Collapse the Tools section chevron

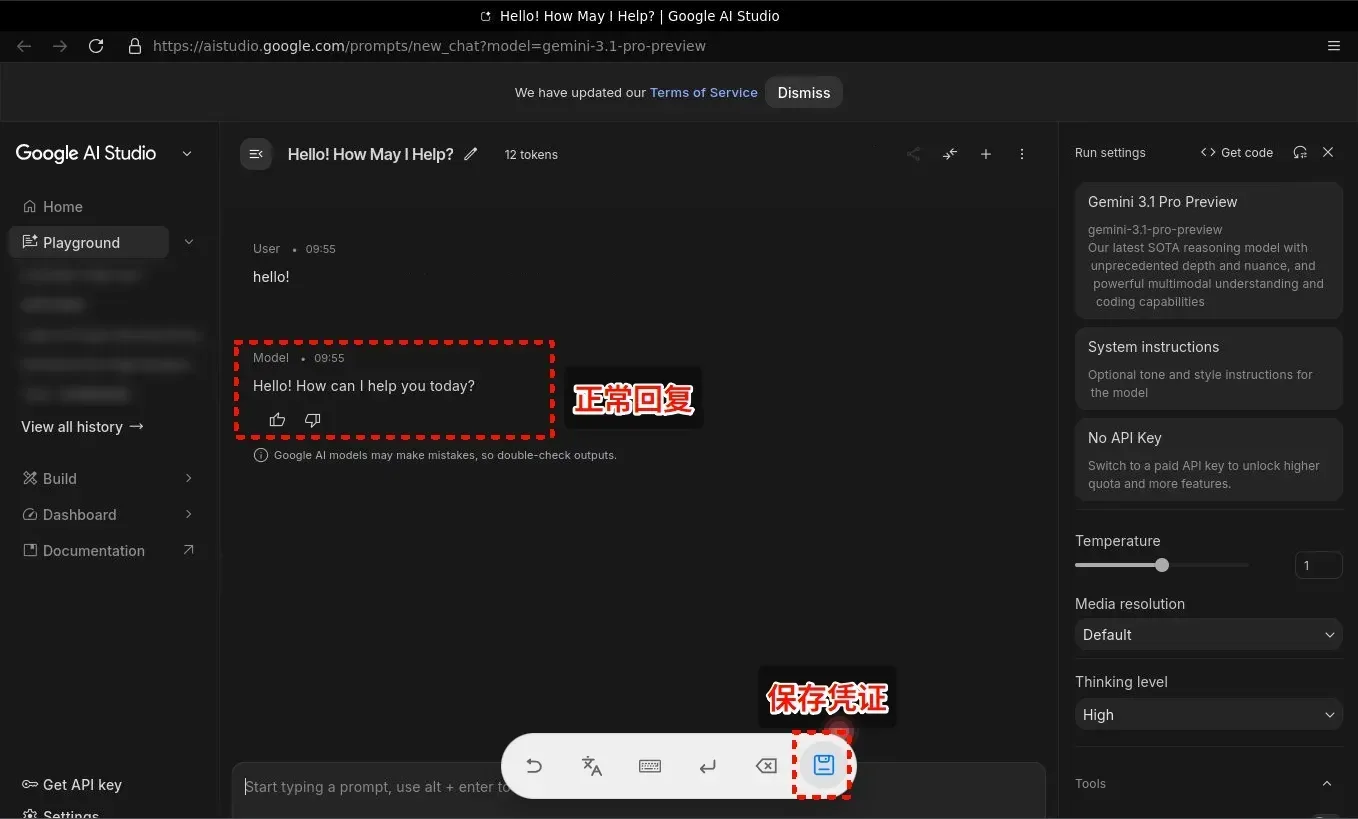1327,784
